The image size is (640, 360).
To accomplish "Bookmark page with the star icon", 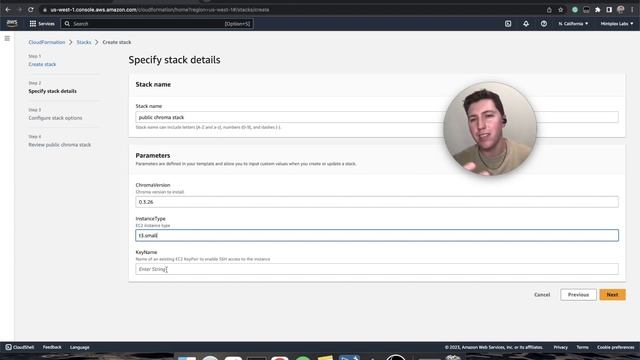I will (x=560, y=9).
